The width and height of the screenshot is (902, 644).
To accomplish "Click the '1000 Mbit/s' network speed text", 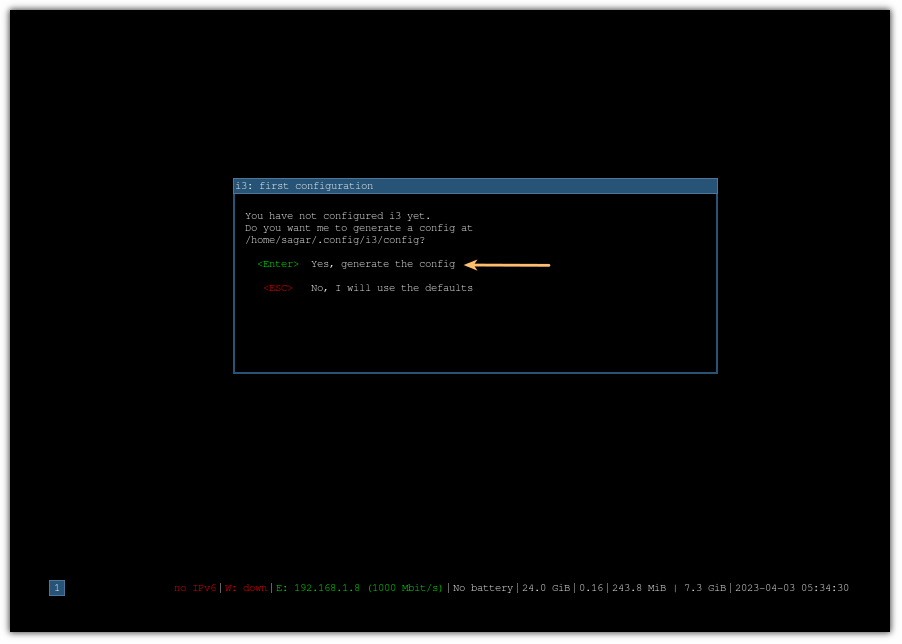I will pyautogui.click(x=403, y=588).
